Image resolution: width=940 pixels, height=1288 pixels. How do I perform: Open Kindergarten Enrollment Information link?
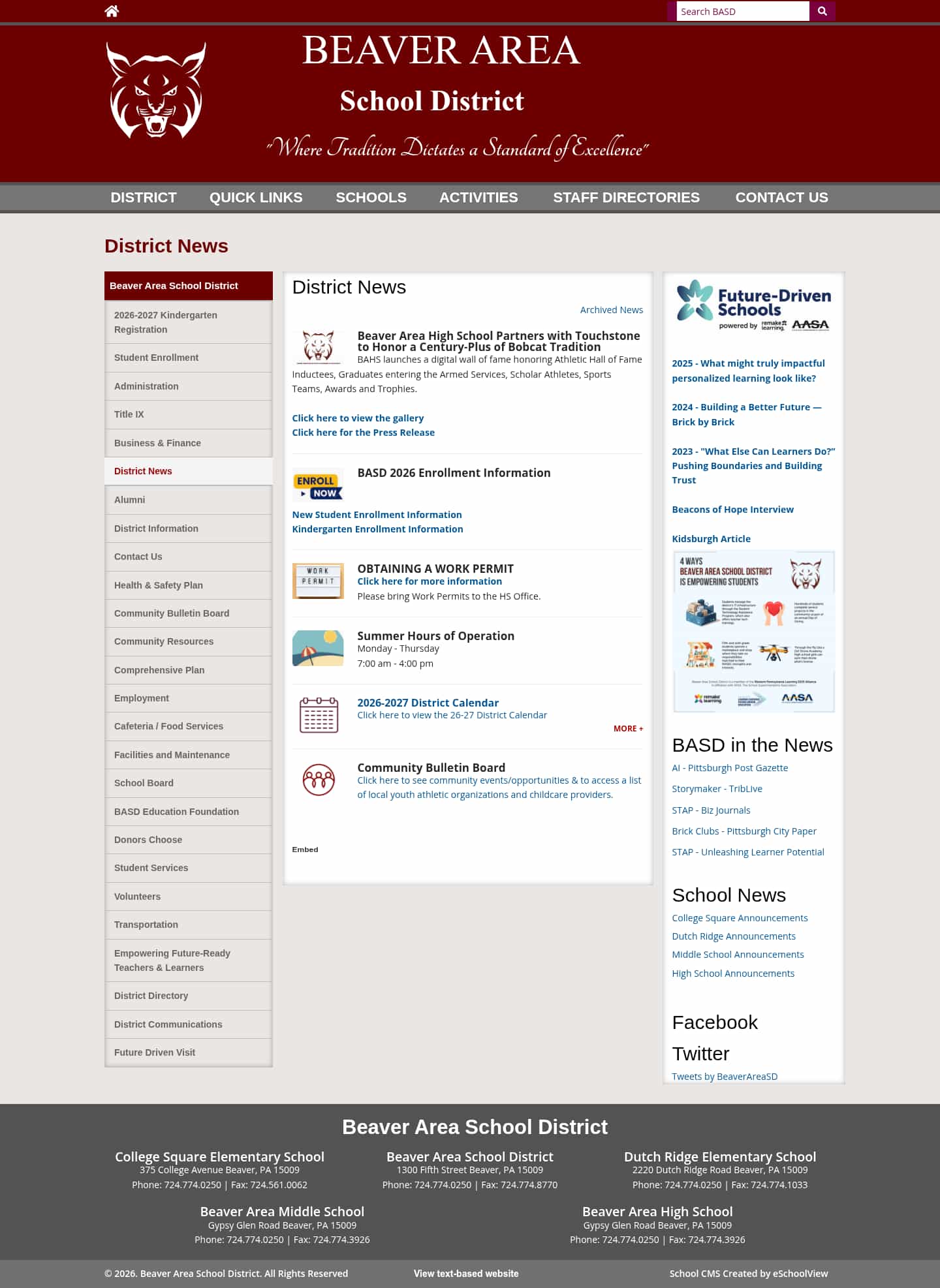point(377,529)
